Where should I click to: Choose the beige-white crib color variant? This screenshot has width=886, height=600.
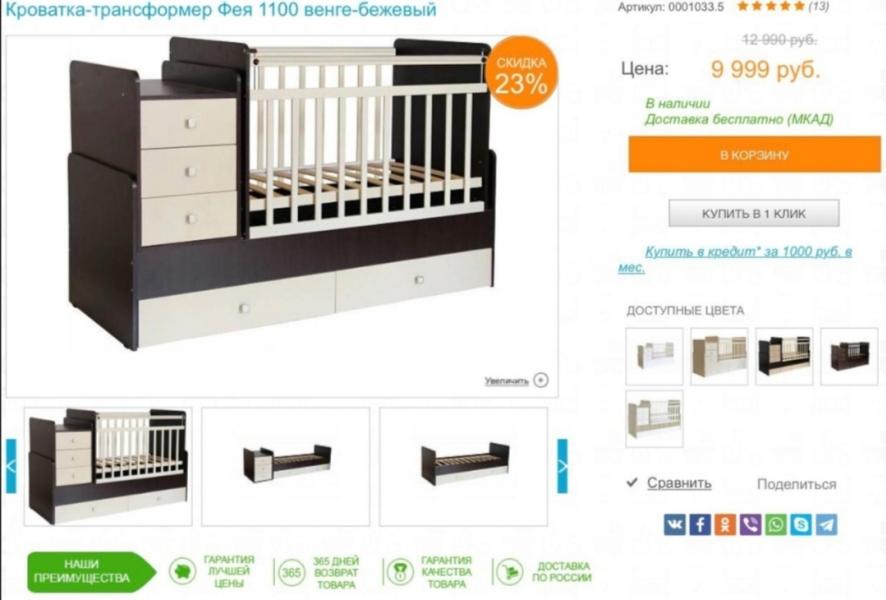[719, 356]
